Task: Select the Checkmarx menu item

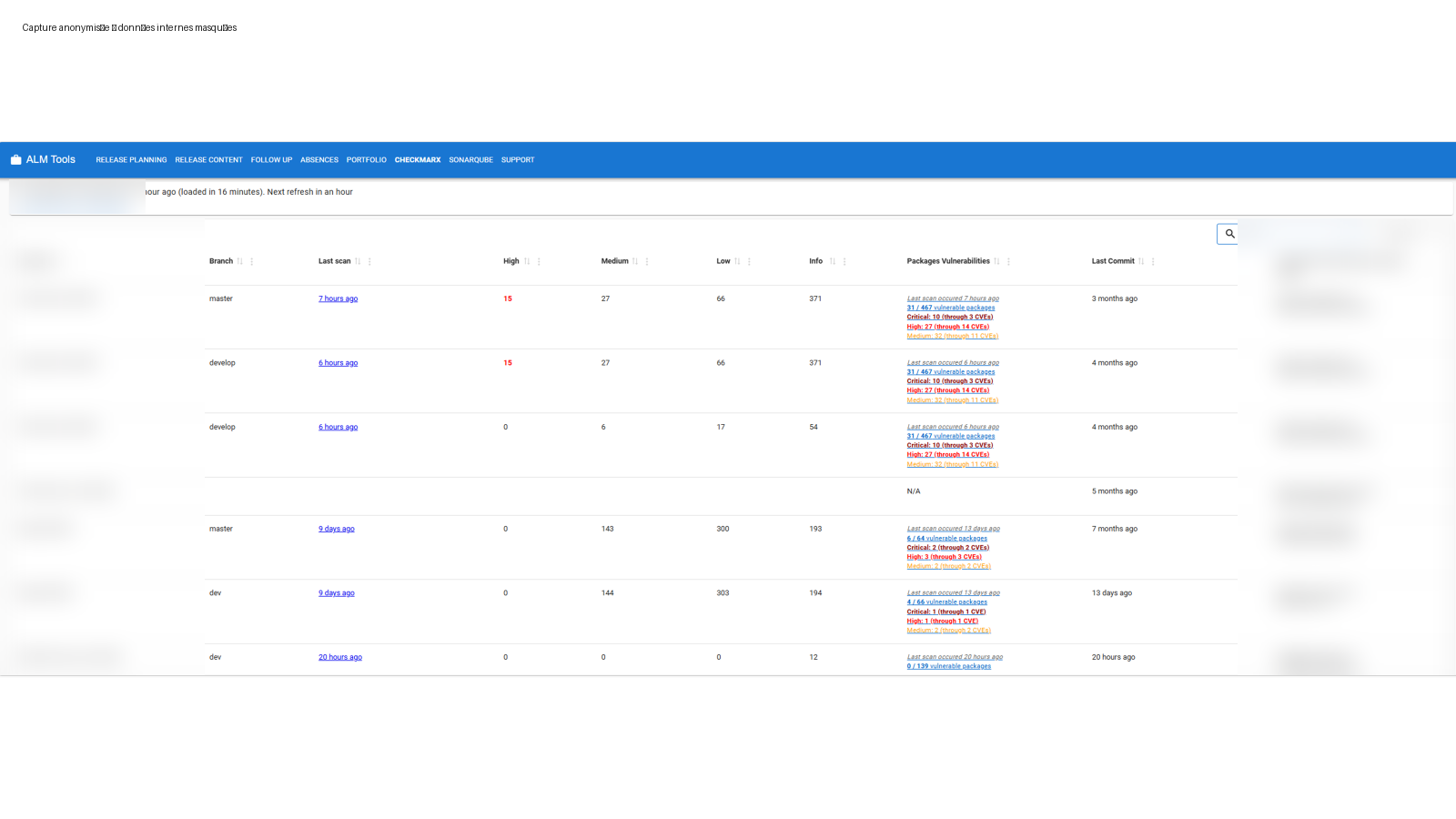Action: click(x=418, y=160)
